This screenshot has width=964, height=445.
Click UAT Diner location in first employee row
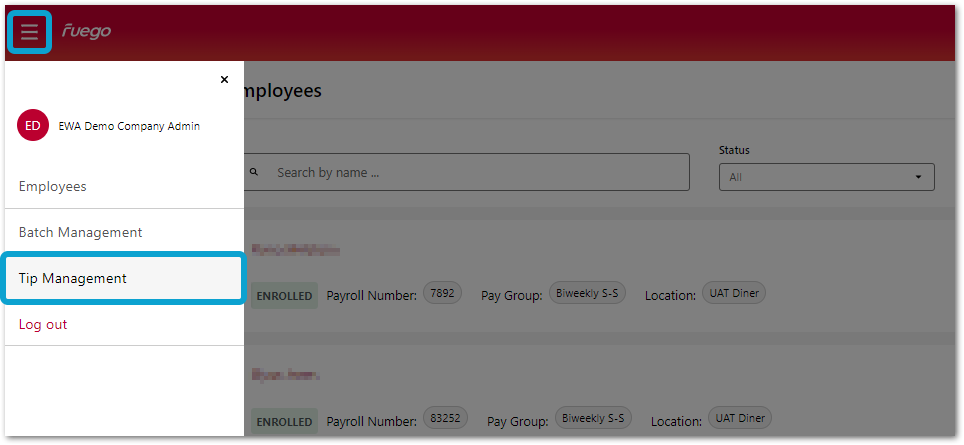point(734,294)
